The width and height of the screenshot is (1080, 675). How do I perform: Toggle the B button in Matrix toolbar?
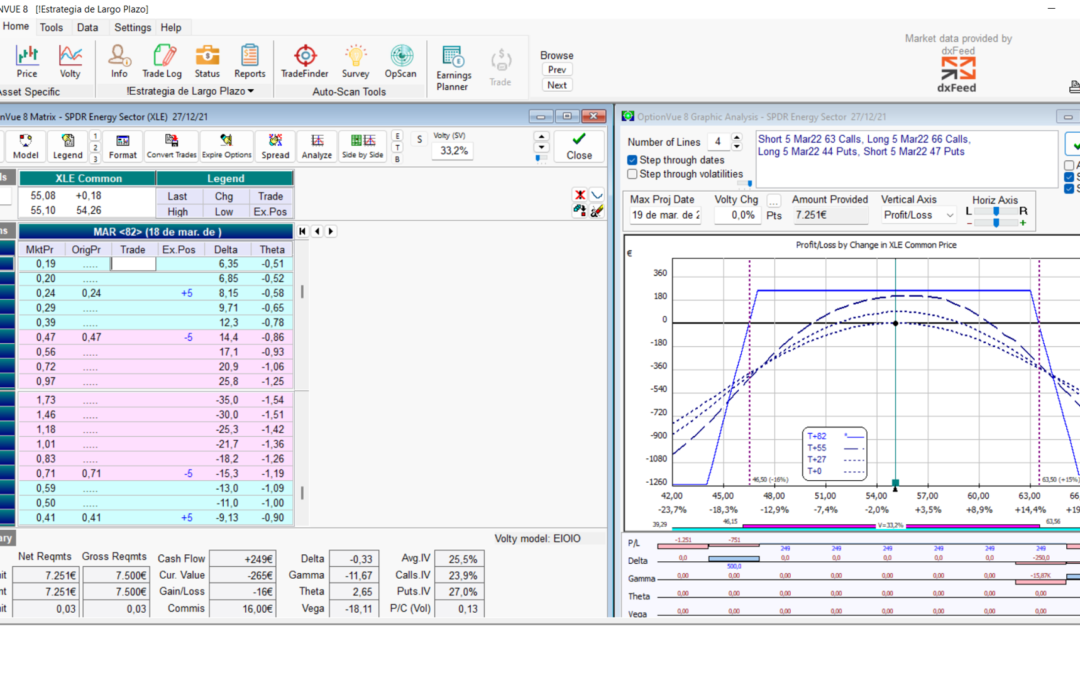(397, 159)
